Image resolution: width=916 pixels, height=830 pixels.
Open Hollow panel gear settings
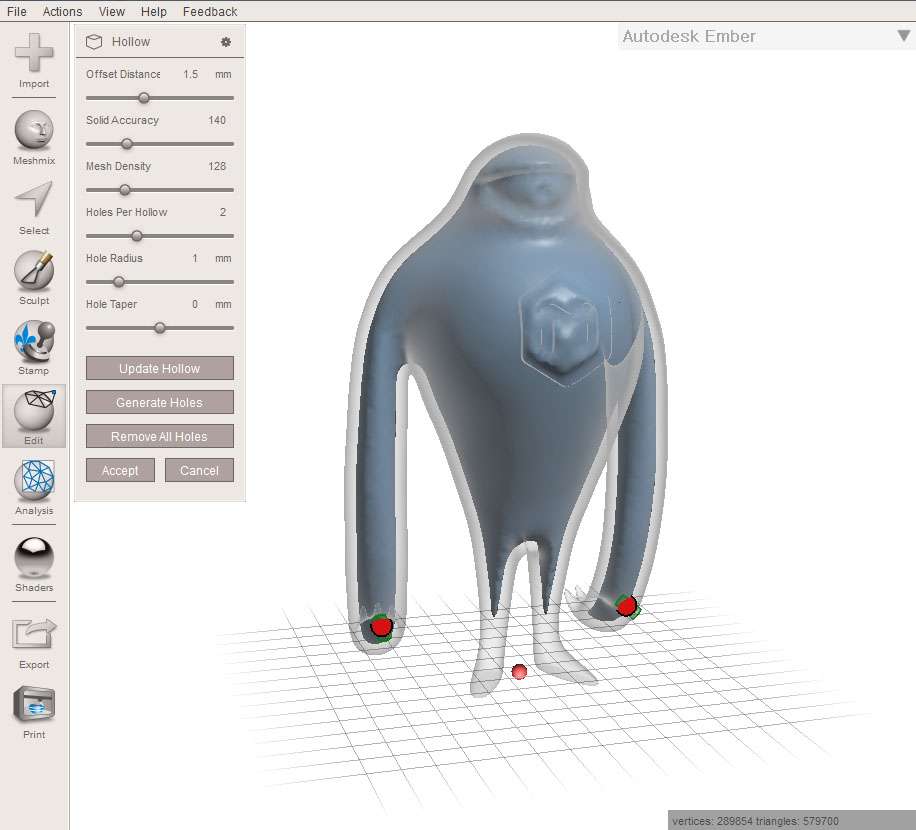(226, 41)
